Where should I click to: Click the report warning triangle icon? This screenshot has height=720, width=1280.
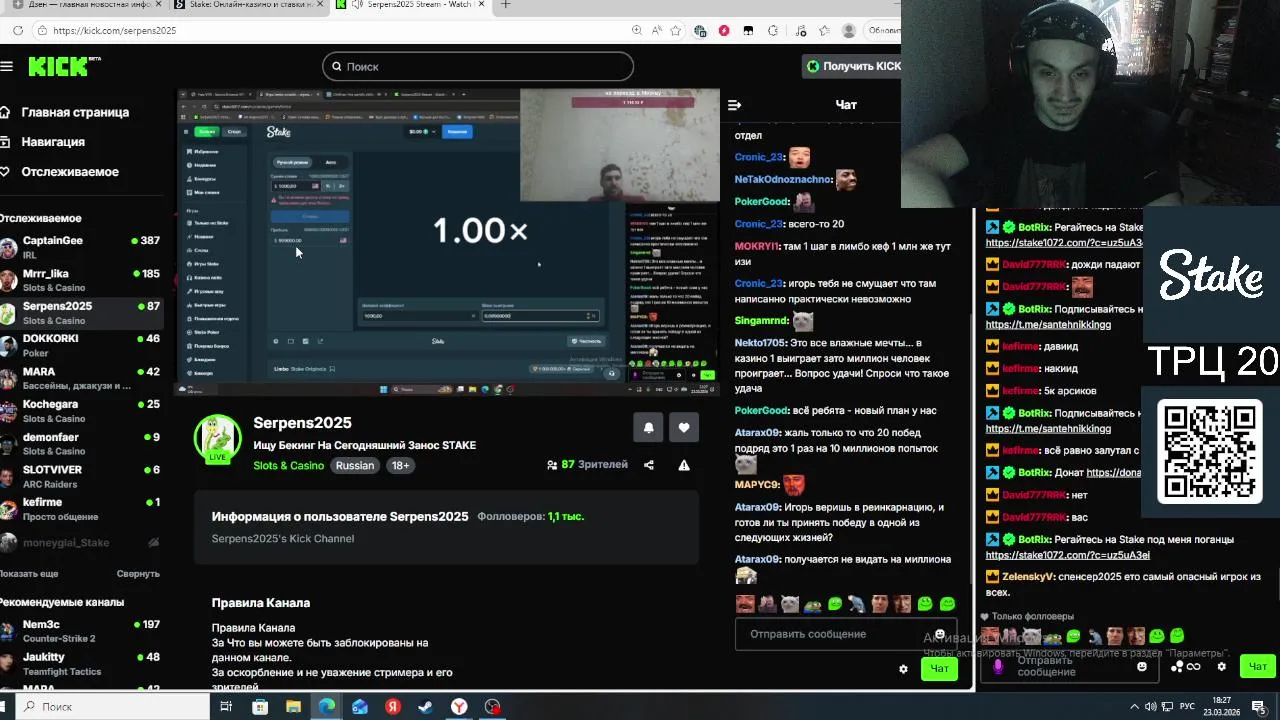coord(684,465)
